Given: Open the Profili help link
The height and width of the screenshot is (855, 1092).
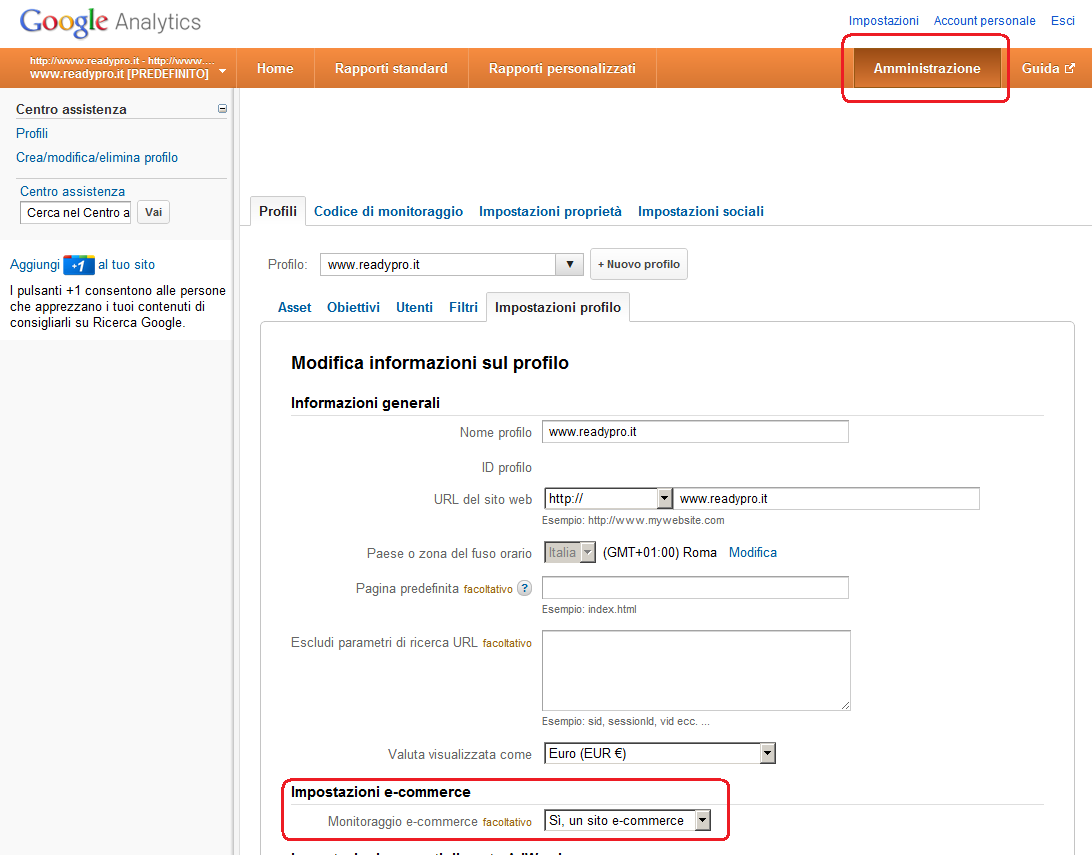Looking at the screenshot, I should point(32,133).
